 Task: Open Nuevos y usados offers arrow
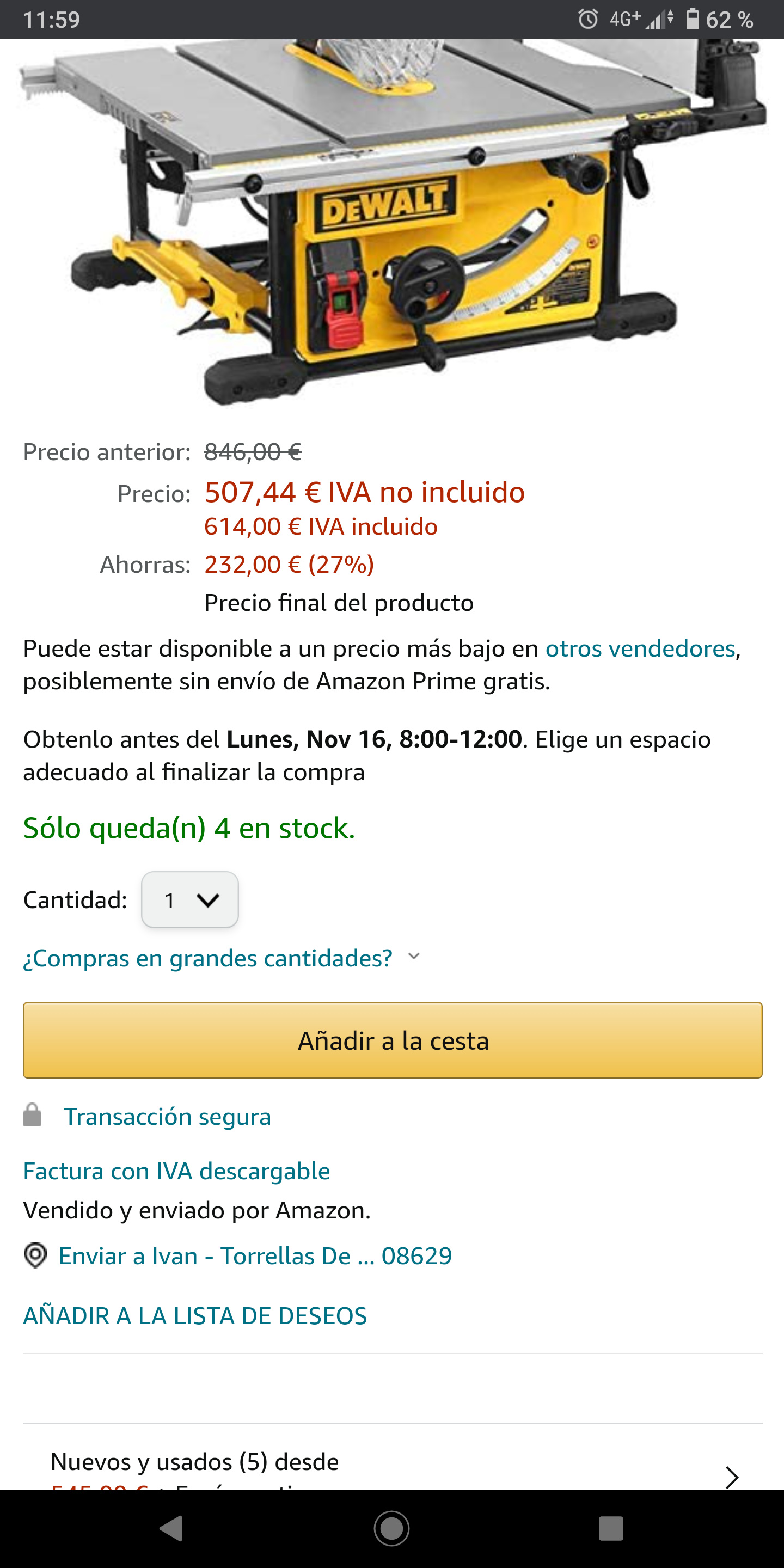pyautogui.click(x=732, y=1477)
